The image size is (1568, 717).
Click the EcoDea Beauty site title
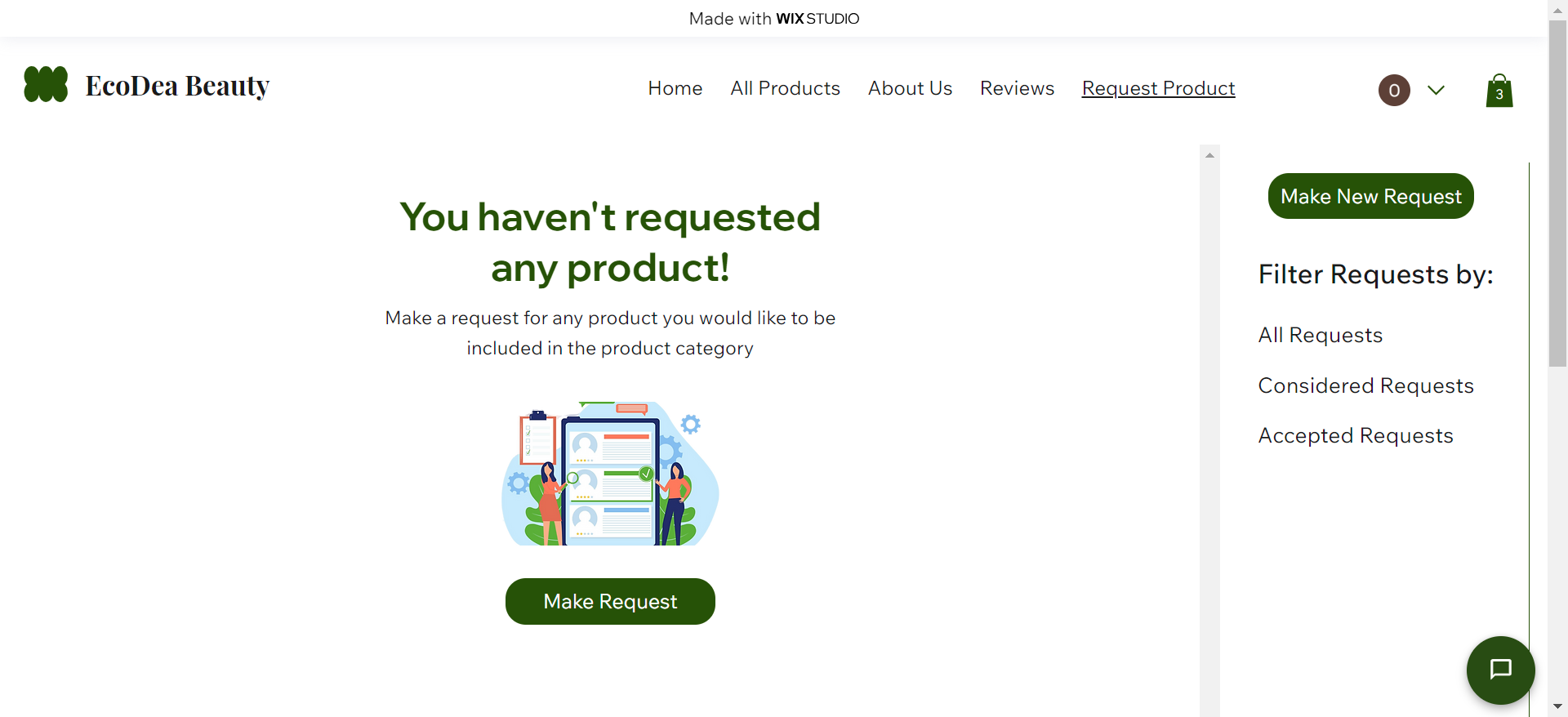[x=177, y=86]
